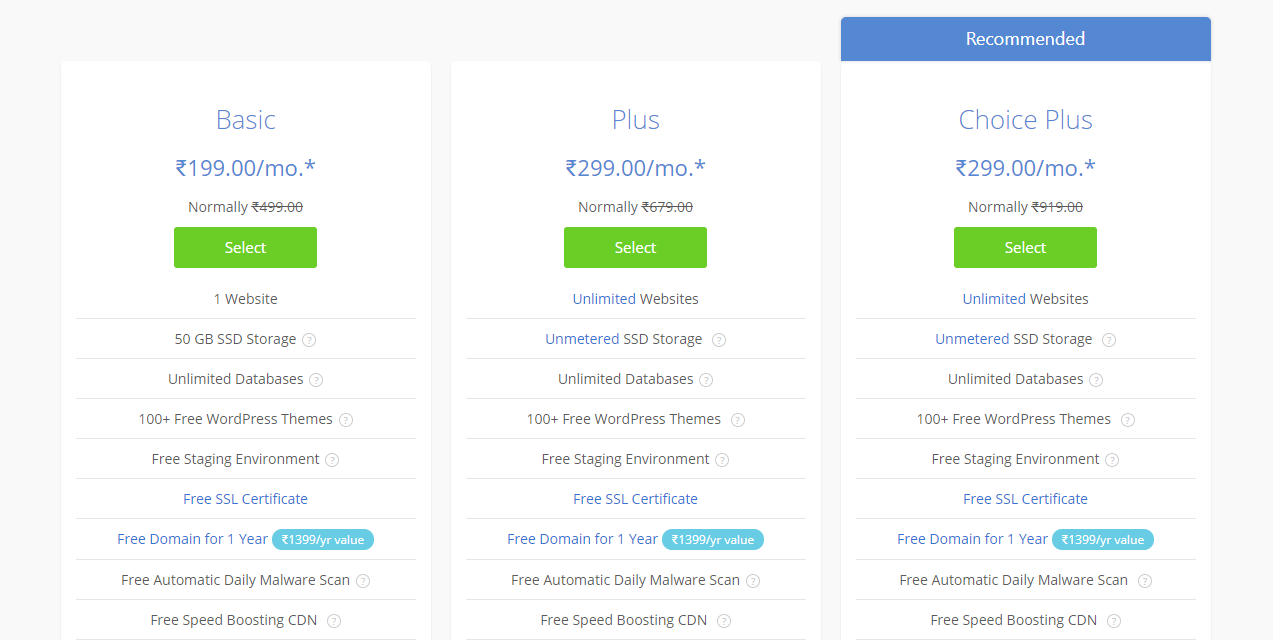Click Free Staging Environment text in Choice Plus
The height and width of the screenshot is (640, 1273).
1015,459
